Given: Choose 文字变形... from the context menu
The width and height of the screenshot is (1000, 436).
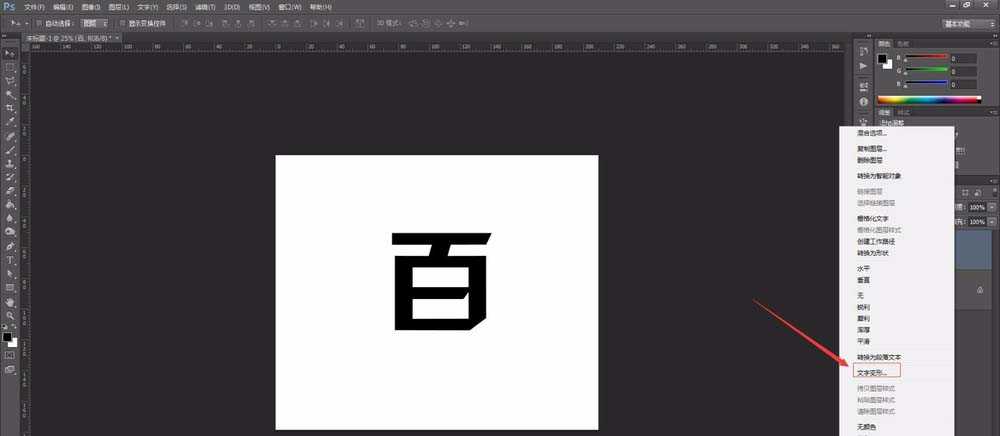Looking at the screenshot, I should (871, 372).
